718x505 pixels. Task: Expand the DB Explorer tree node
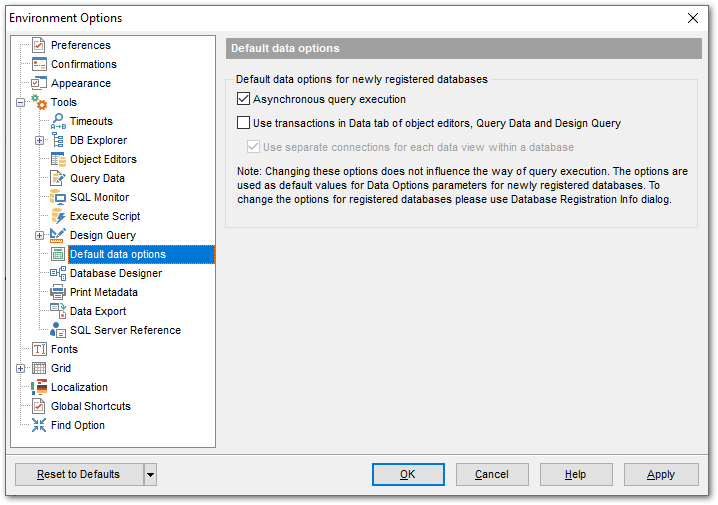40,141
